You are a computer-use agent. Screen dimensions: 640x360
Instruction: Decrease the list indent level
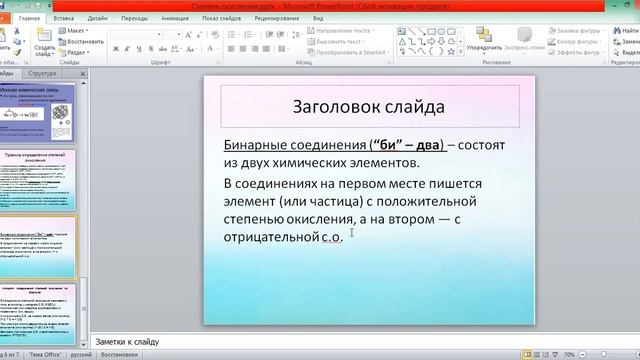(269, 35)
